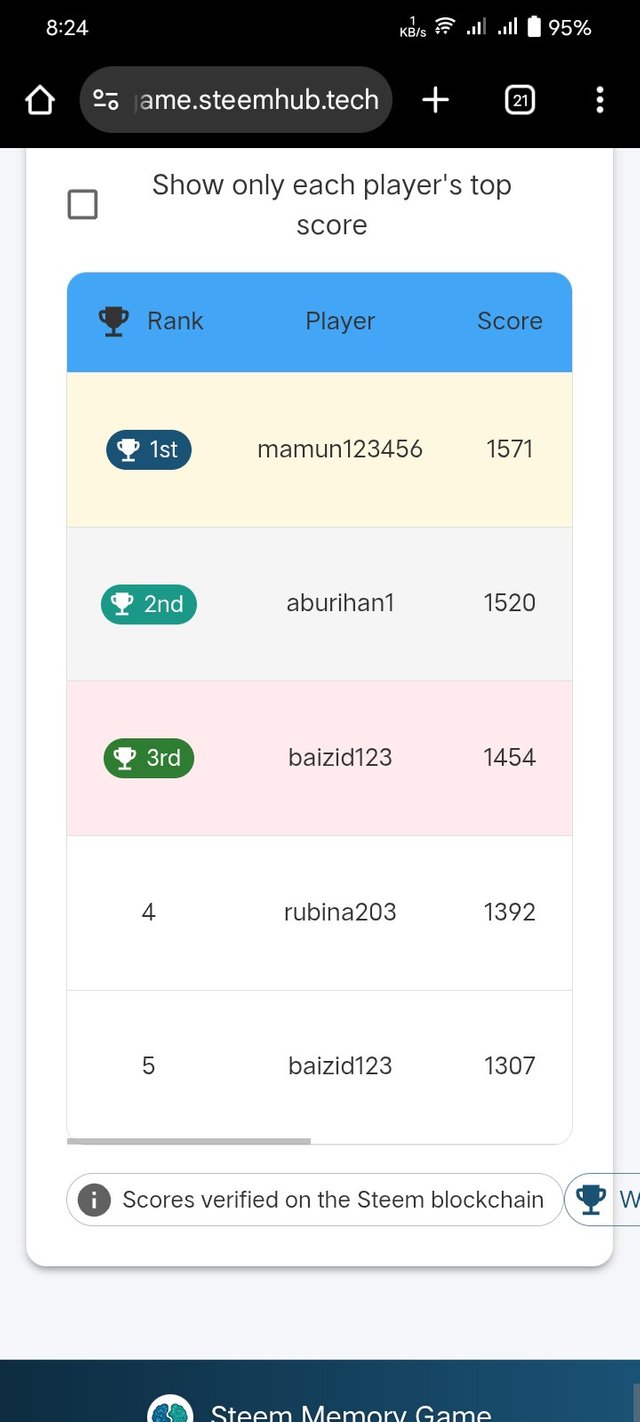Open the browser three-dot menu
This screenshot has width=640, height=1422.
(600, 100)
